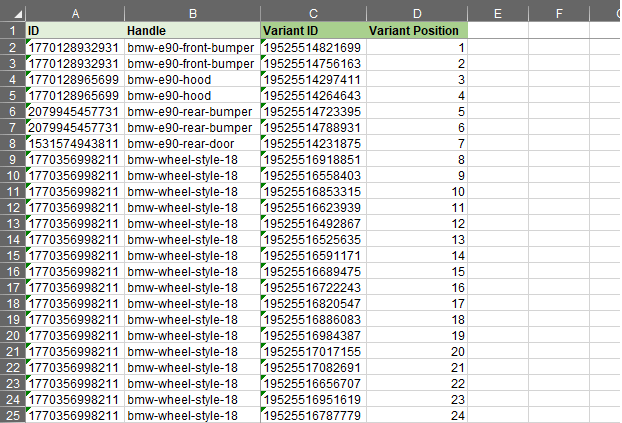The image size is (622, 423).
Task: Select Variant ID 19525516656707
Action: pyautogui.click(x=313, y=383)
